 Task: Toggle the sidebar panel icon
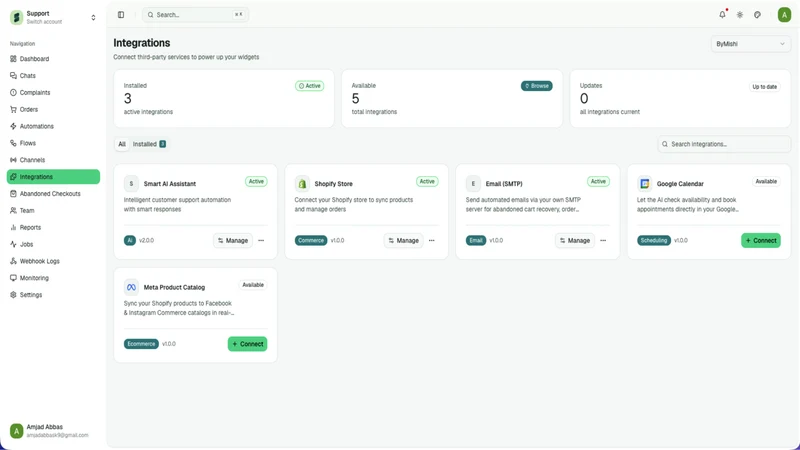(x=121, y=15)
